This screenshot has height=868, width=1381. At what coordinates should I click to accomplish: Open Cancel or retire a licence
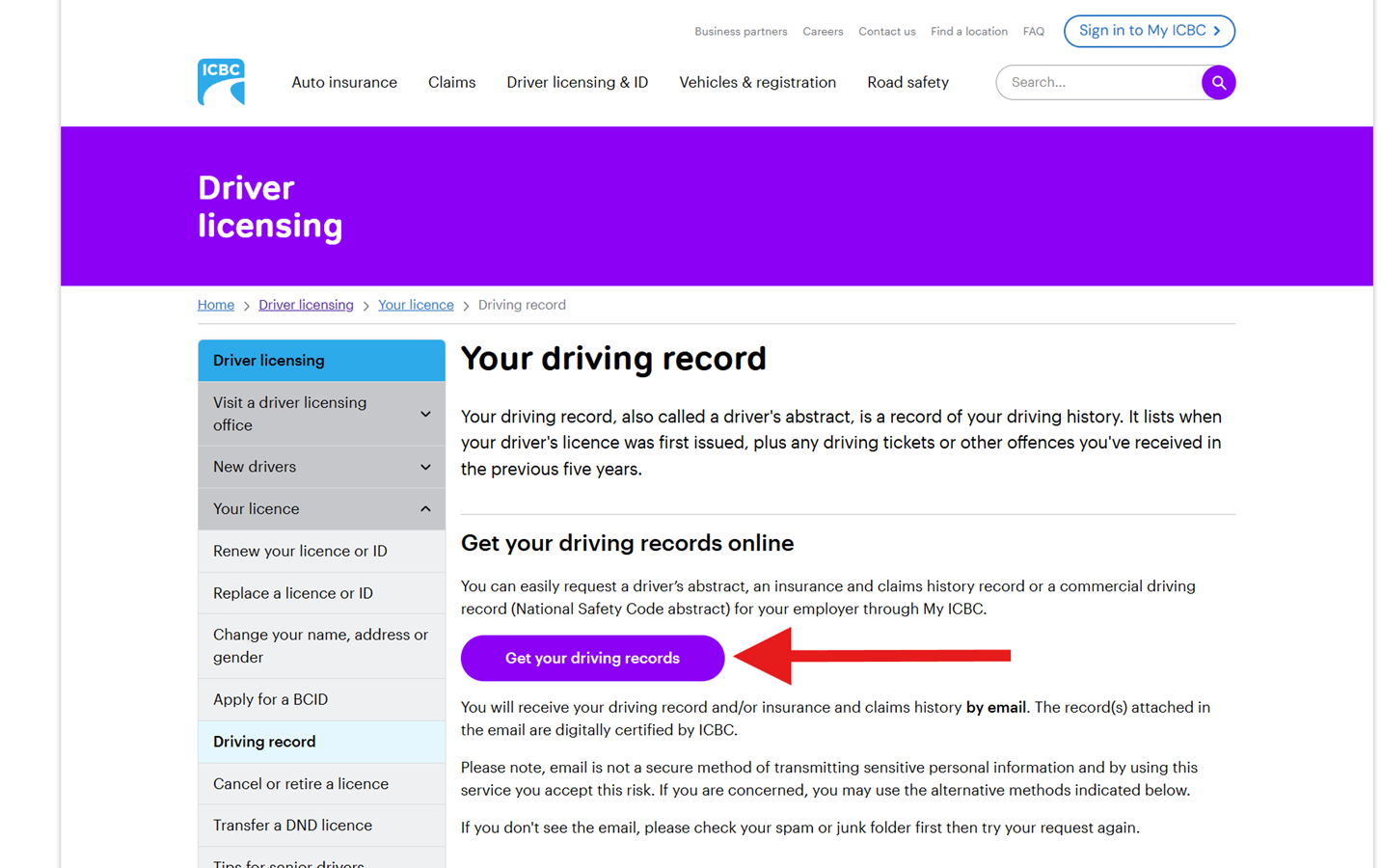pos(321,784)
